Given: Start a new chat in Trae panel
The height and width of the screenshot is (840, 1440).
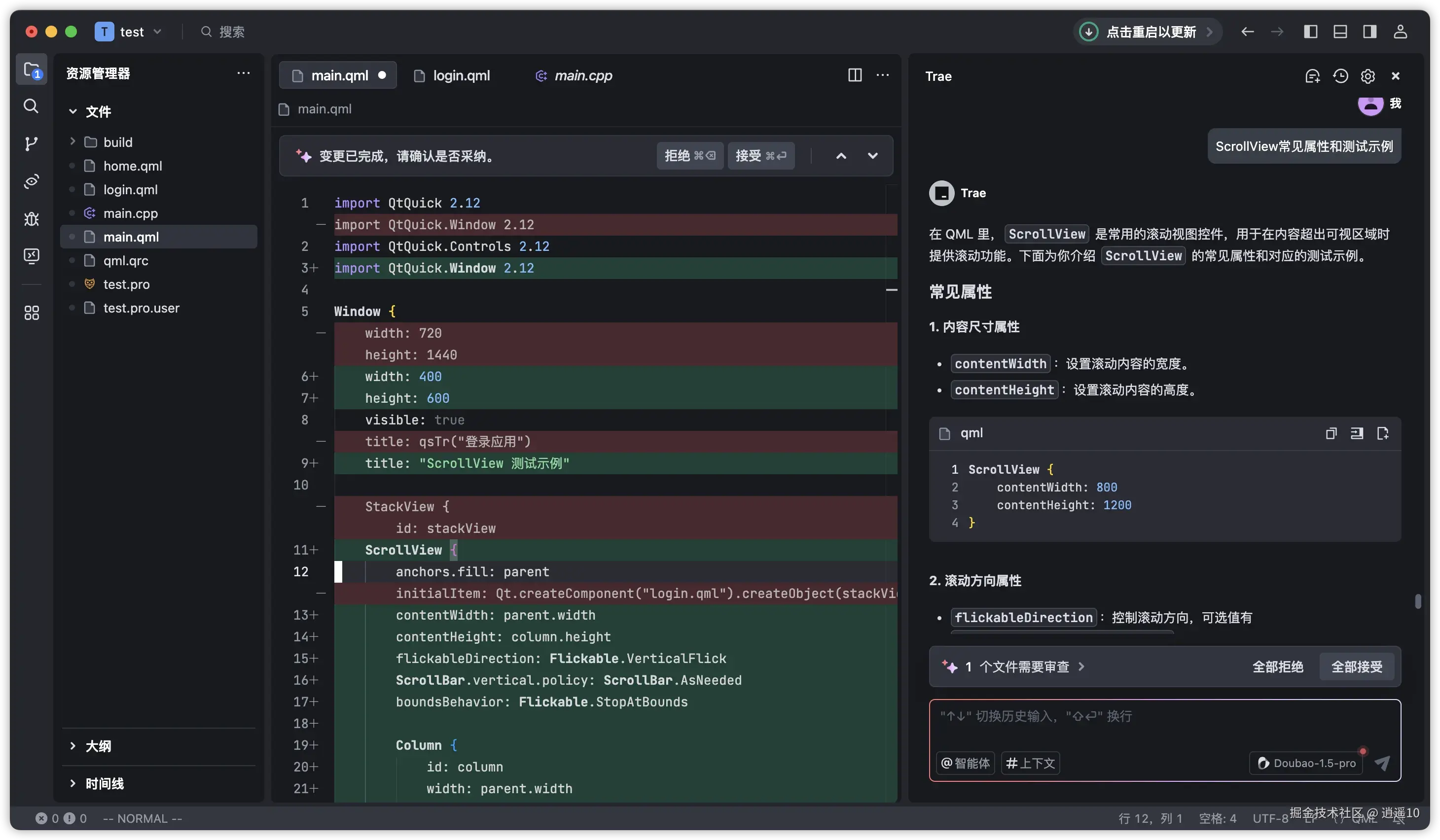Looking at the screenshot, I should (1312, 76).
